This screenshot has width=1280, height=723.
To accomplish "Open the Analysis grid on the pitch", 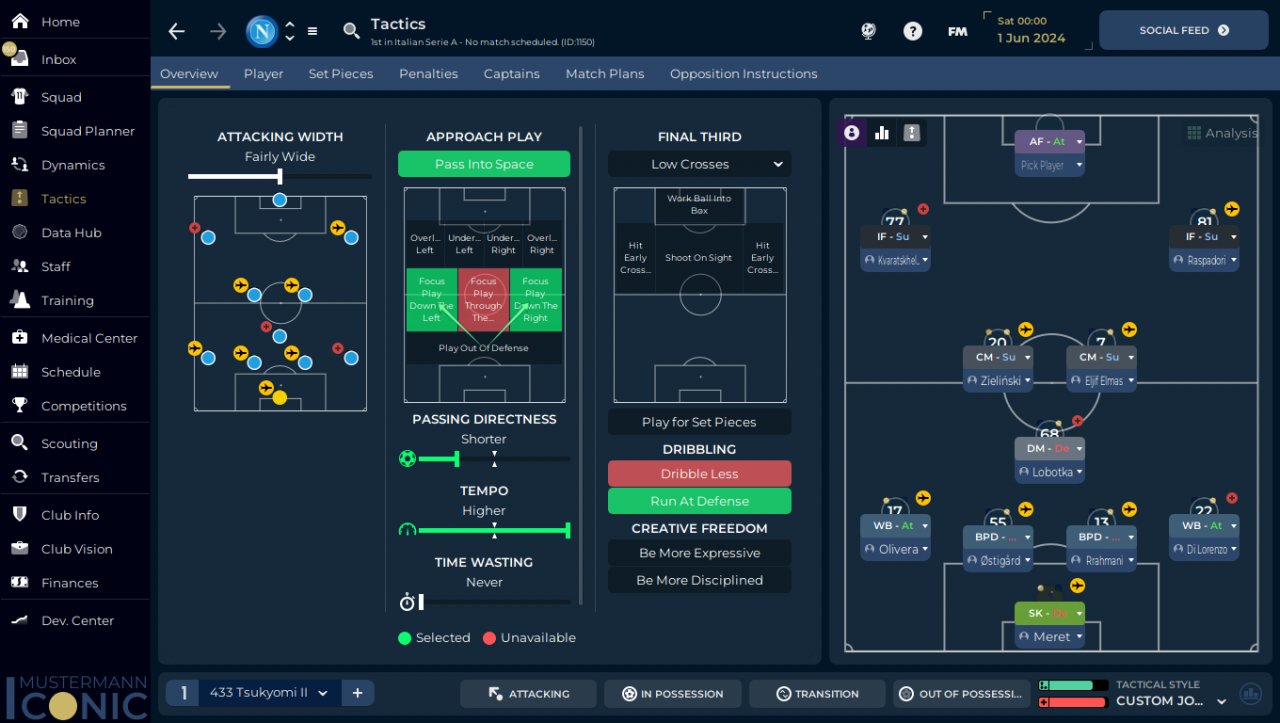I will tap(1222, 133).
